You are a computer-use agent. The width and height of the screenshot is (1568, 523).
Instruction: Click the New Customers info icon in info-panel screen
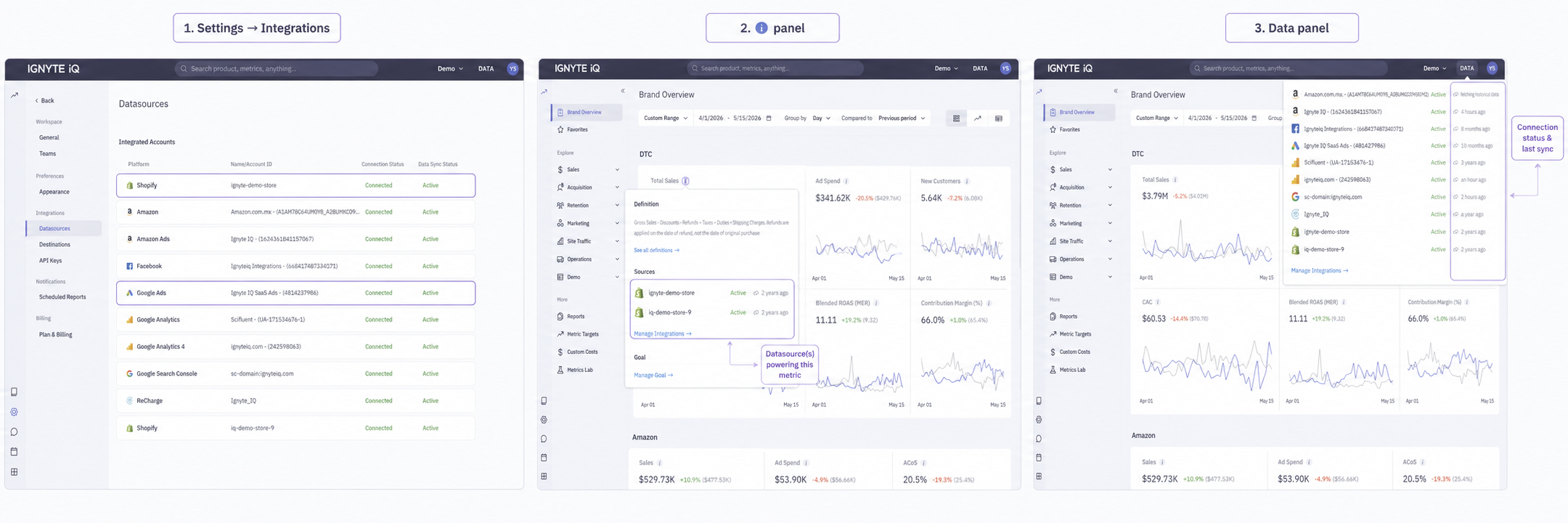click(967, 181)
